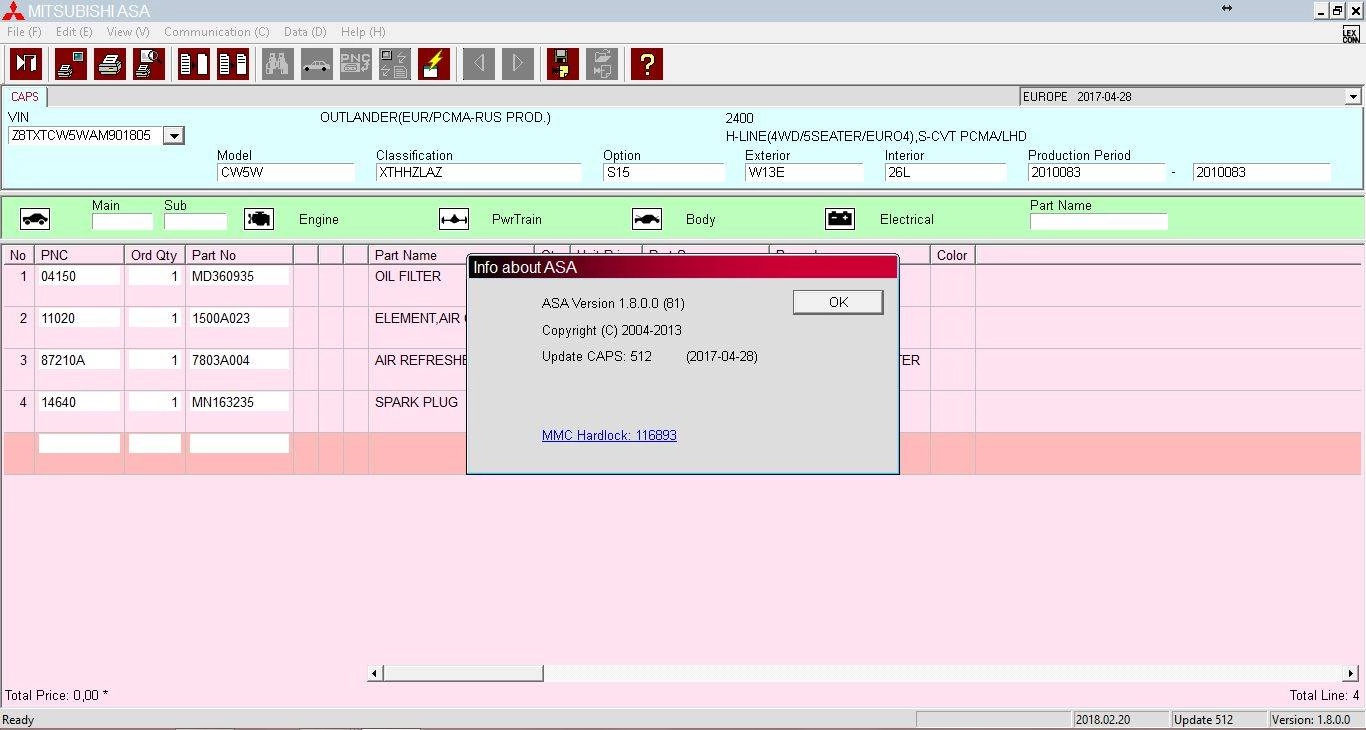Open the File (F) menu
1366x730 pixels.
(x=24, y=32)
